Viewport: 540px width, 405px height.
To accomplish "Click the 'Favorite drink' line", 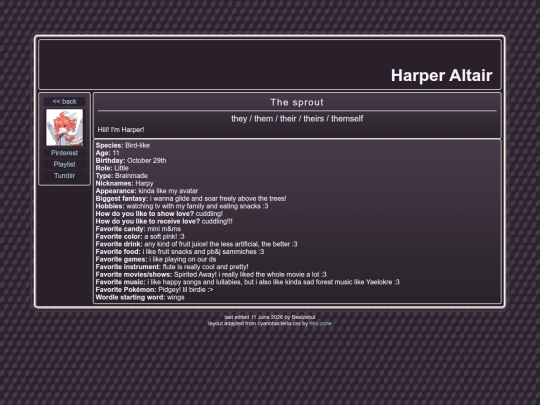I will click(x=196, y=244).
